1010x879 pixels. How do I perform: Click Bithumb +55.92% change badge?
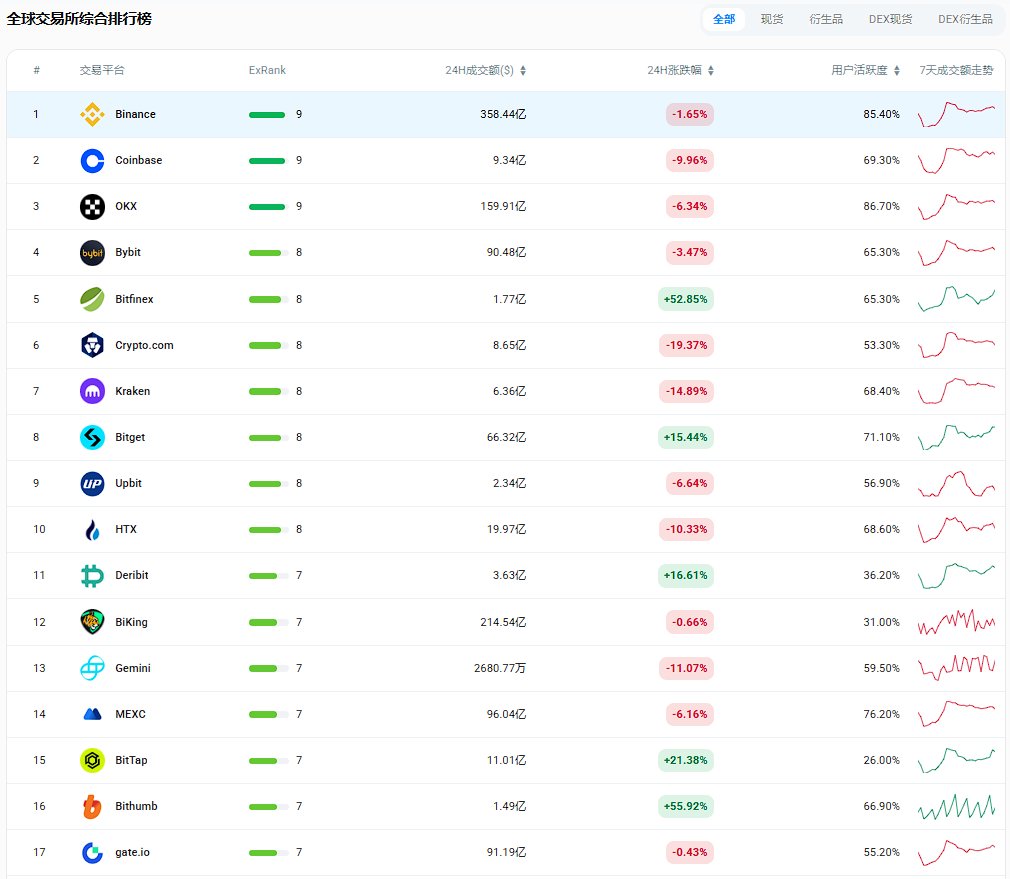tap(685, 806)
